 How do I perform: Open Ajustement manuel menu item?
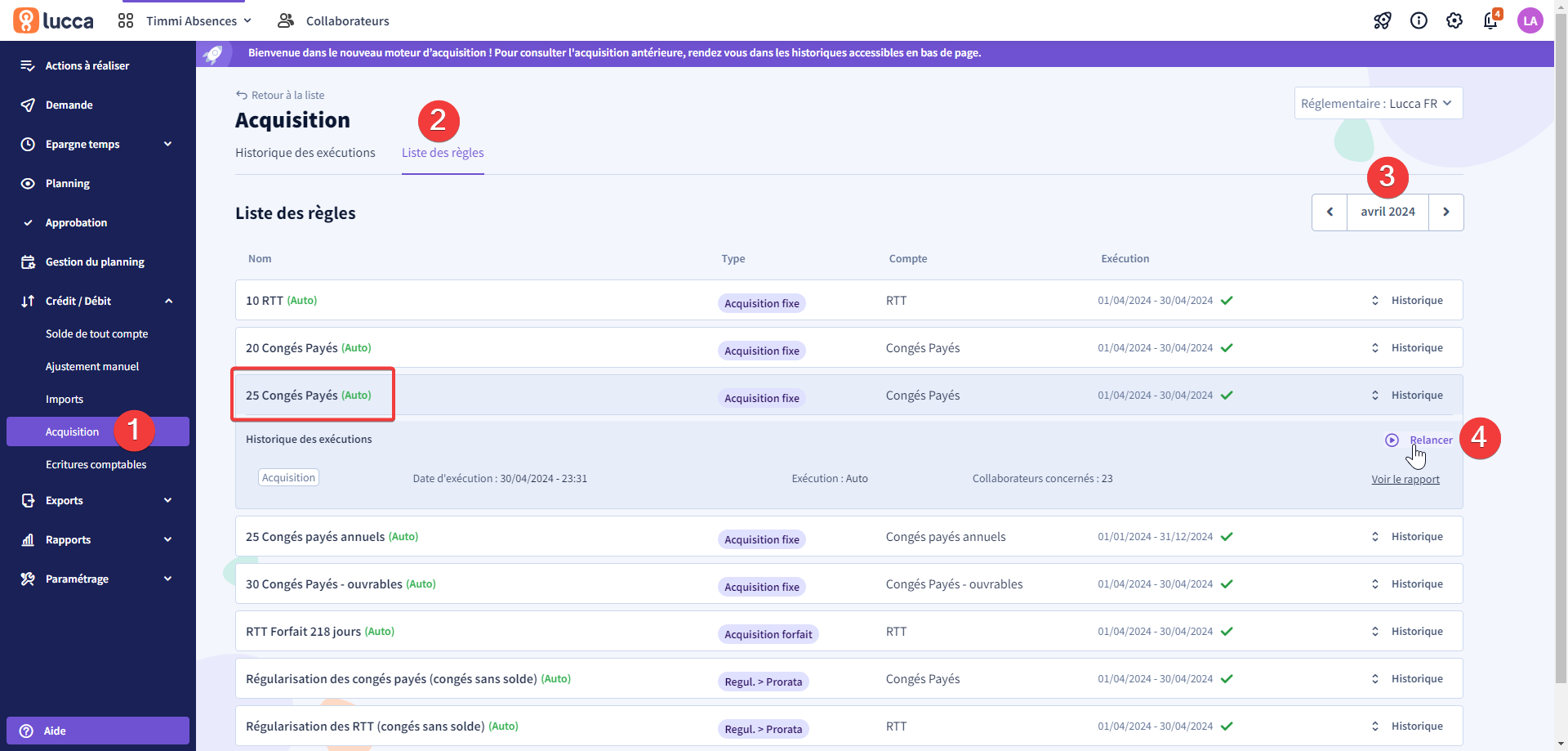pos(92,366)
